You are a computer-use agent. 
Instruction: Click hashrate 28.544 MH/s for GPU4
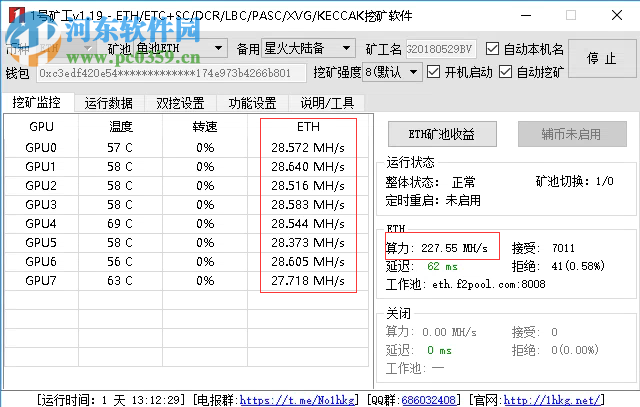[x=308, y=224]
